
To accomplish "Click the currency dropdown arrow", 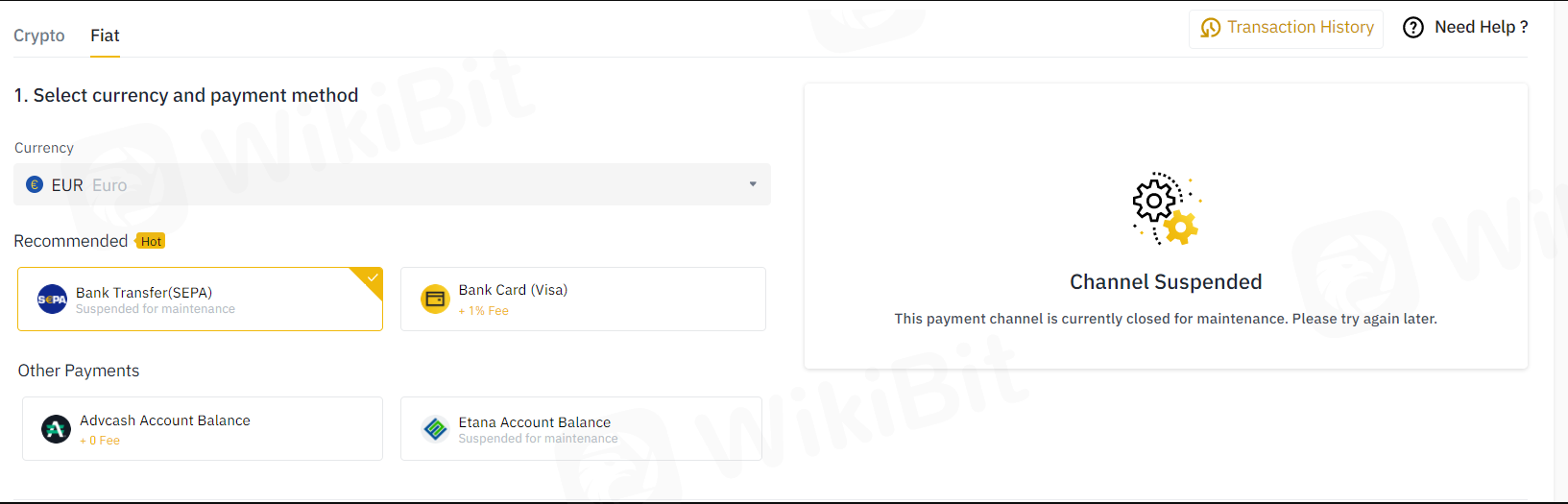I will 753,184.
